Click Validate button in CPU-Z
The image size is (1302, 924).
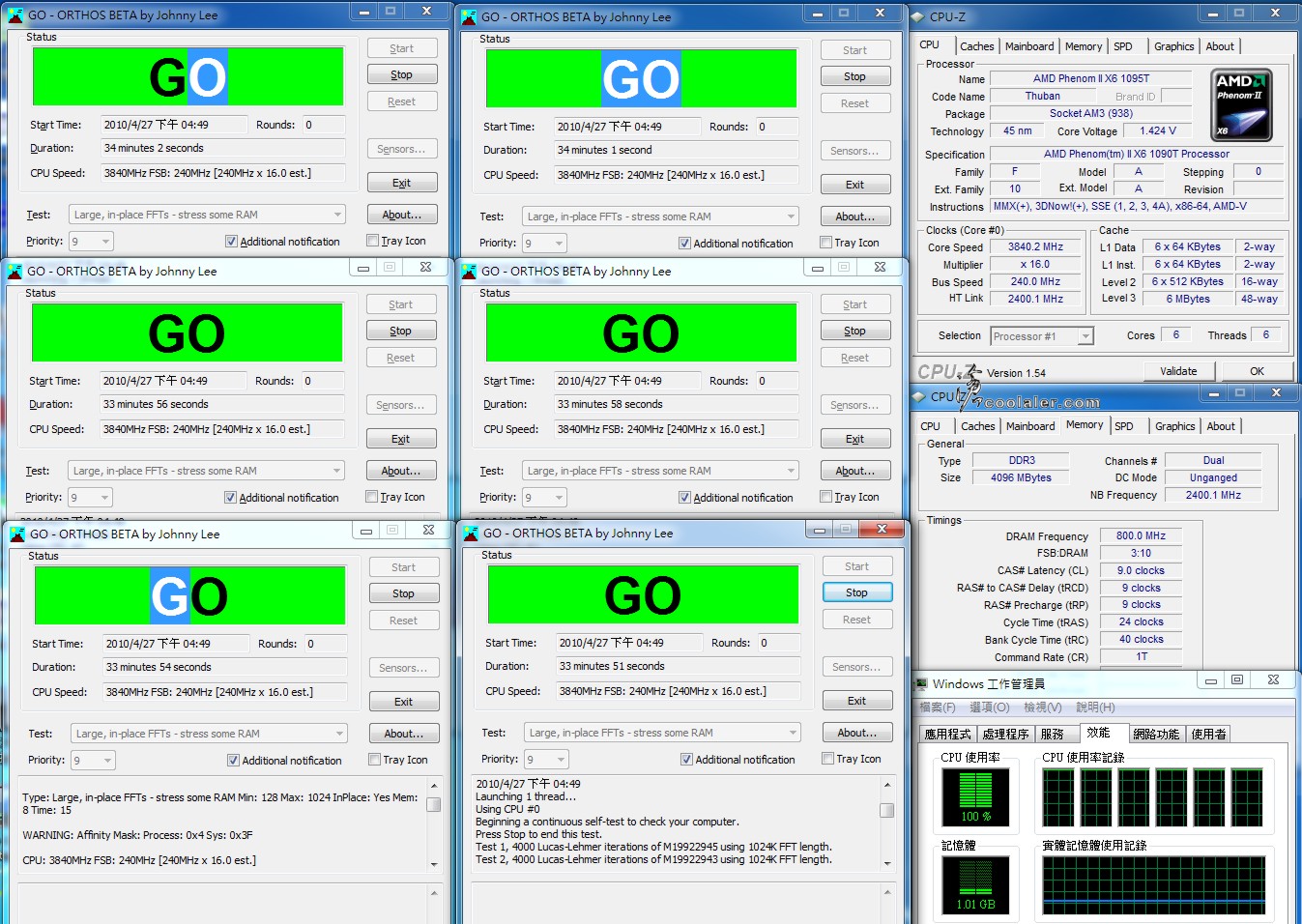(1178, 371)
